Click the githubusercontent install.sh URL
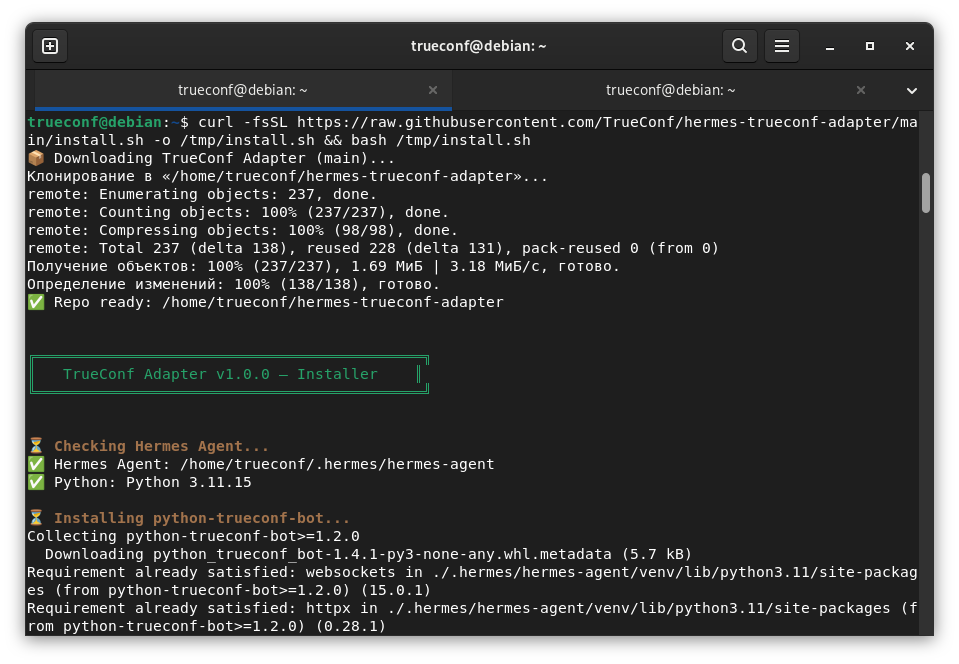 click(x=473, y=131)
